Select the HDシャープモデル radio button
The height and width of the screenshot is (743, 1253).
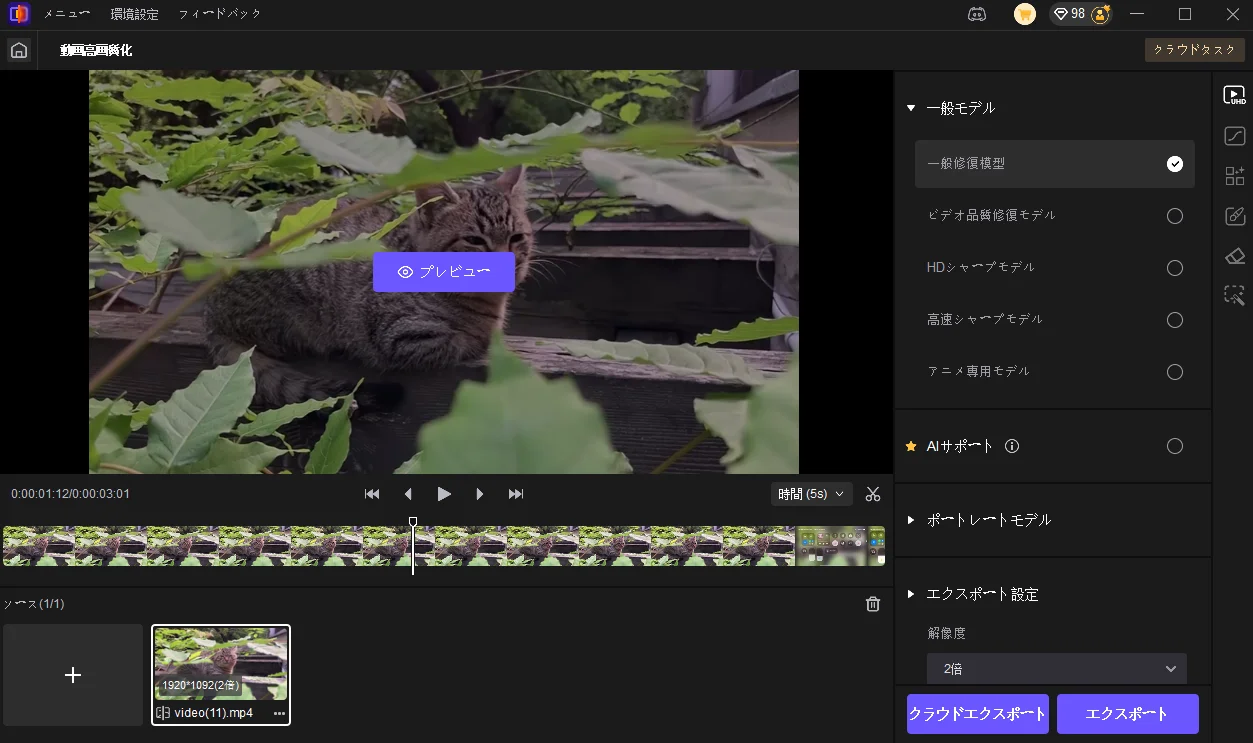coord(1175,268)
